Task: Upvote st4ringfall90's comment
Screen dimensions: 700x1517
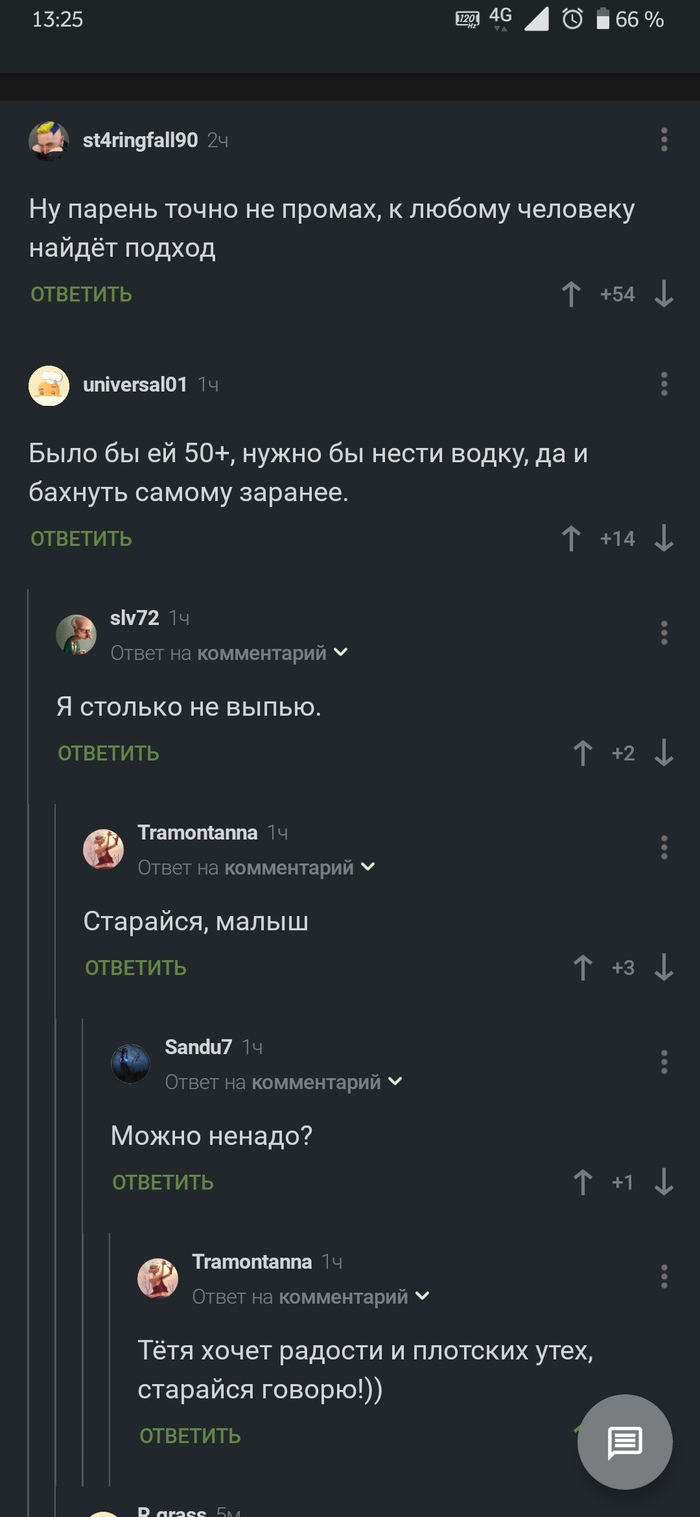Action: point(571,294)
